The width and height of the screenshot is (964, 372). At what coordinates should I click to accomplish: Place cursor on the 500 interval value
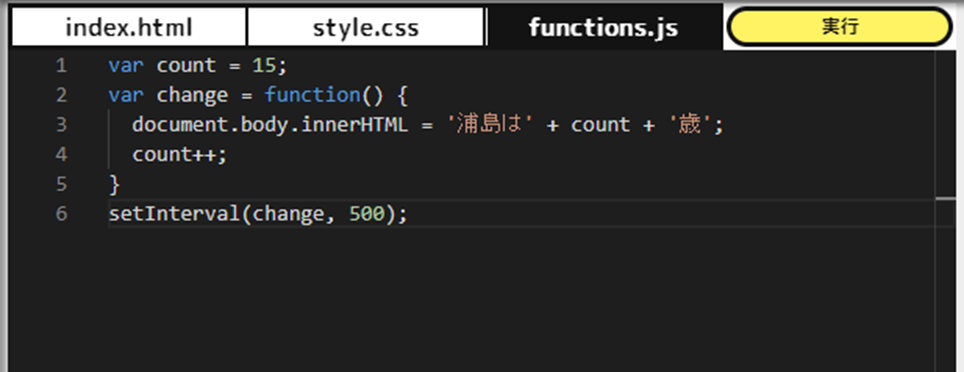[366, 213]
